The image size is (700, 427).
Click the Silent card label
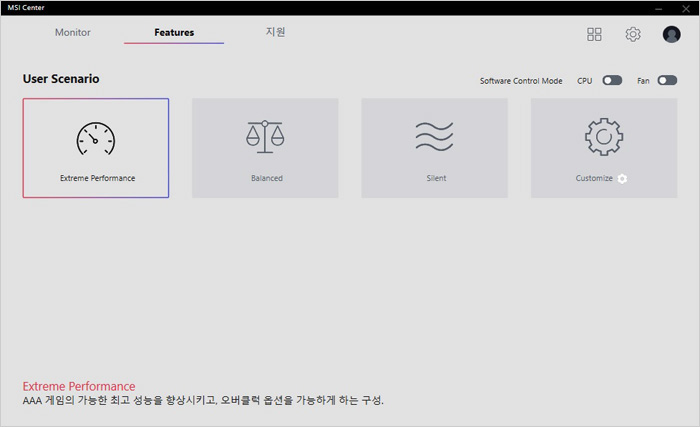point(436,178)
